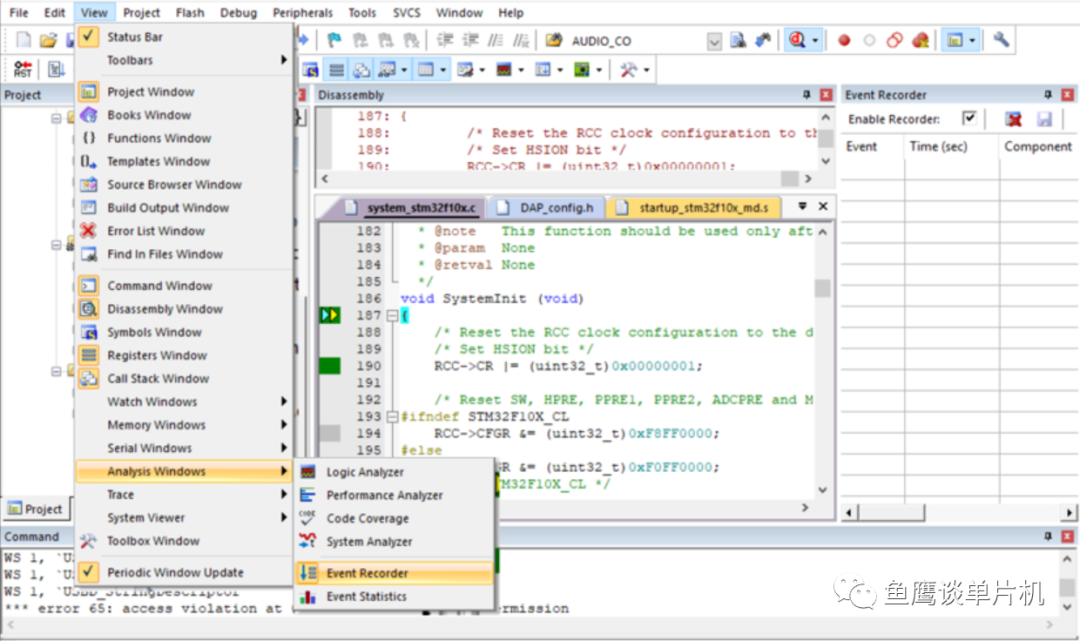Expand the Trace submenu
Screen dimensions: 1080x641
184,494
